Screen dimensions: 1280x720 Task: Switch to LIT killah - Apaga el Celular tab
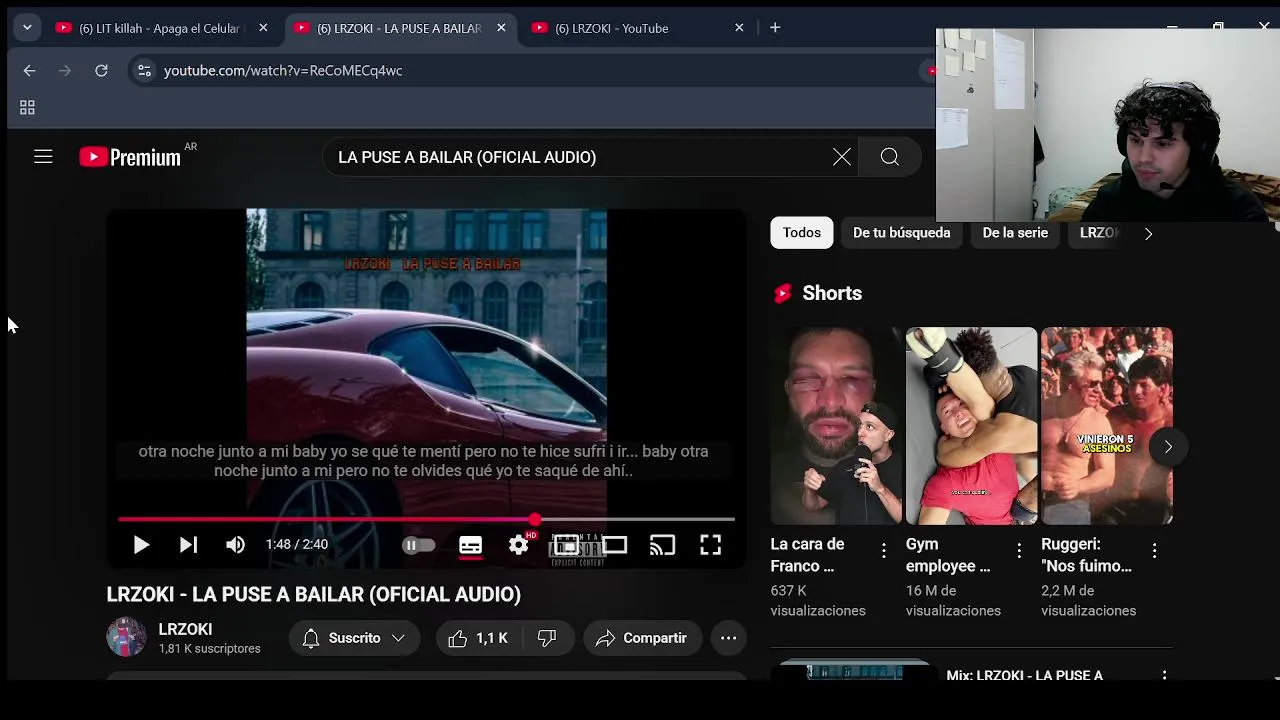[x=162, y=28]
